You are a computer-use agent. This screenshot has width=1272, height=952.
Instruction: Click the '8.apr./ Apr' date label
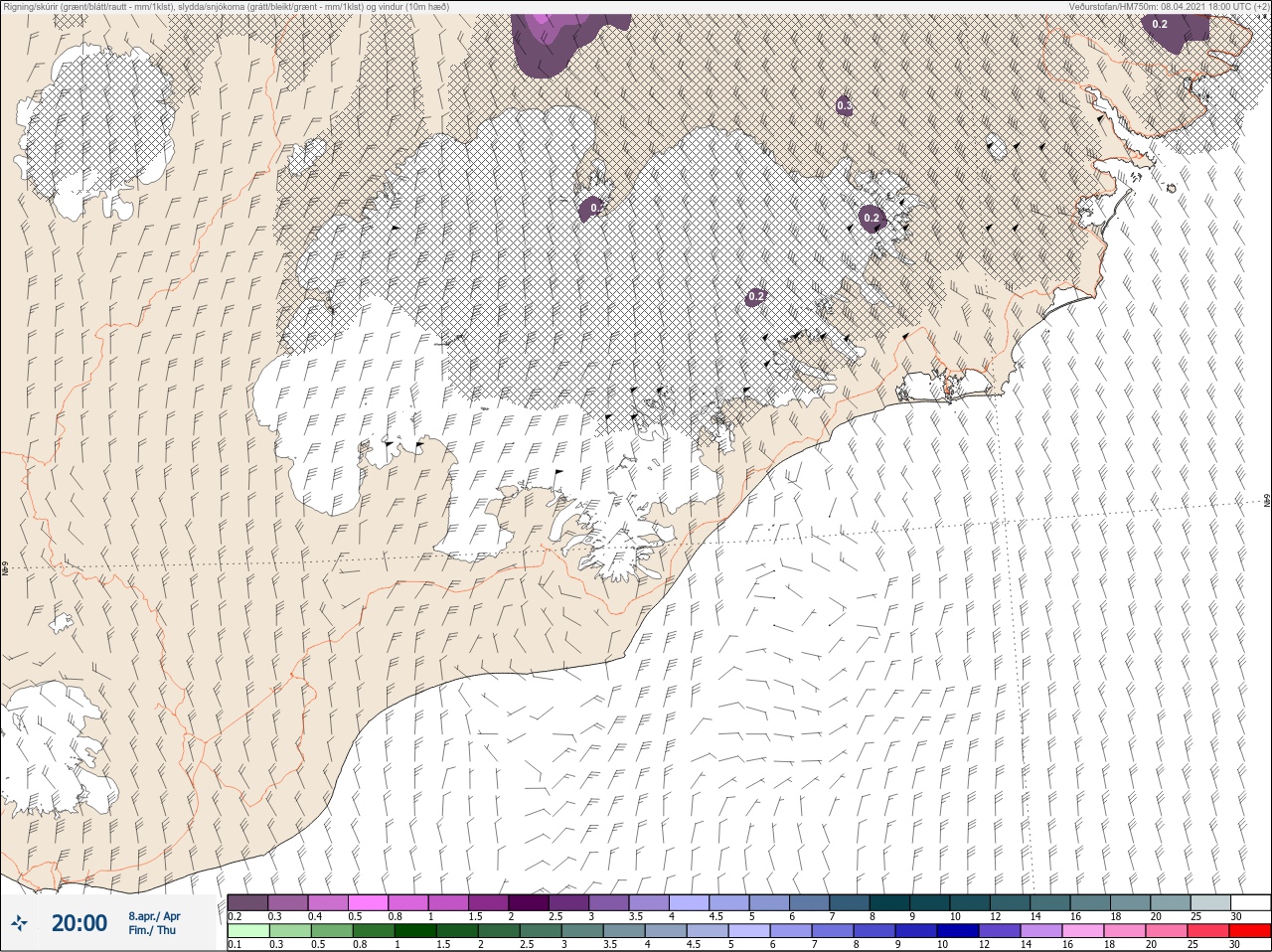pyautogui.click(x=154, y=916)
